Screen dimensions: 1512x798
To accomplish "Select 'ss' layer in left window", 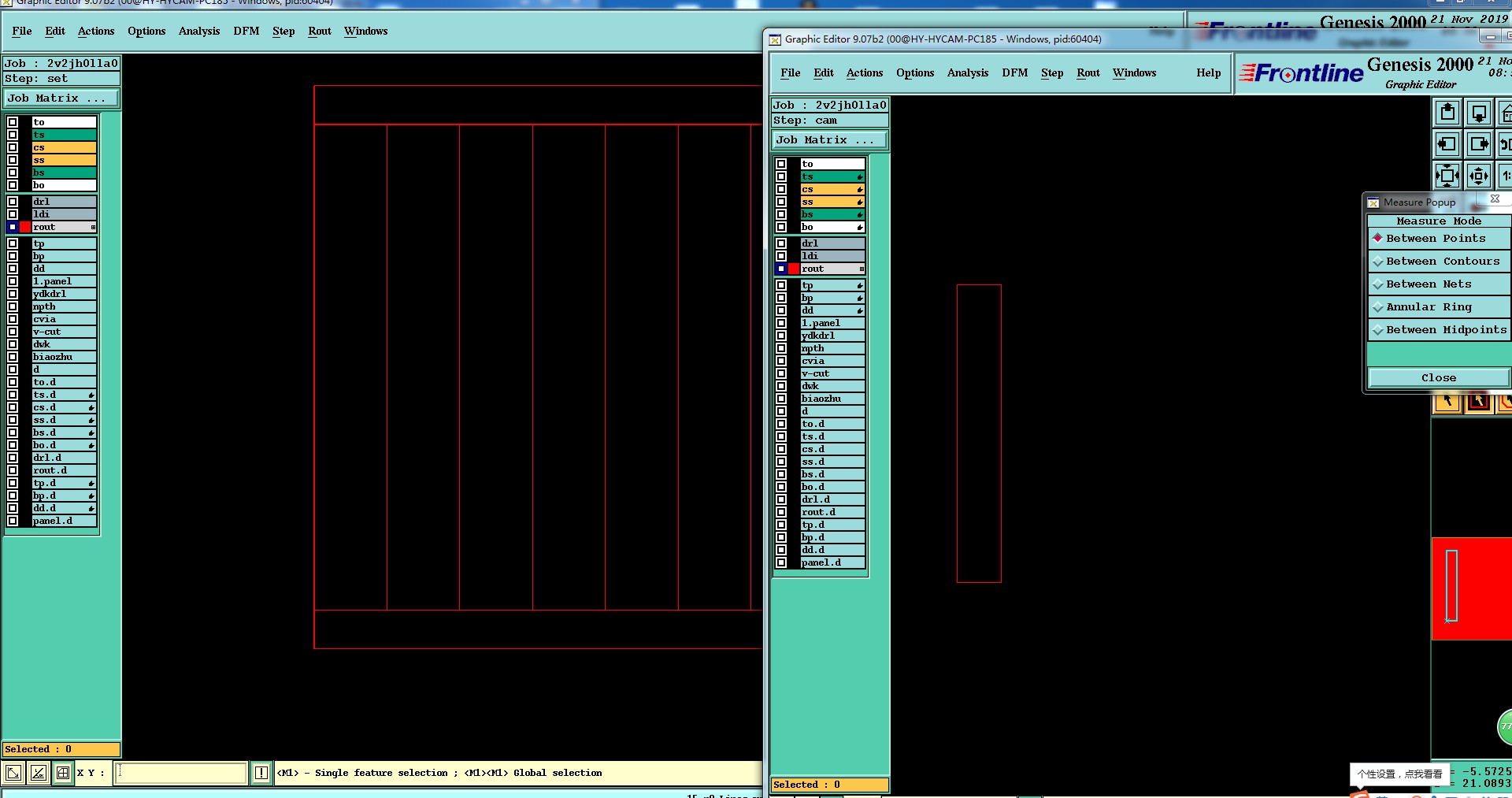I will pos(64,160).
